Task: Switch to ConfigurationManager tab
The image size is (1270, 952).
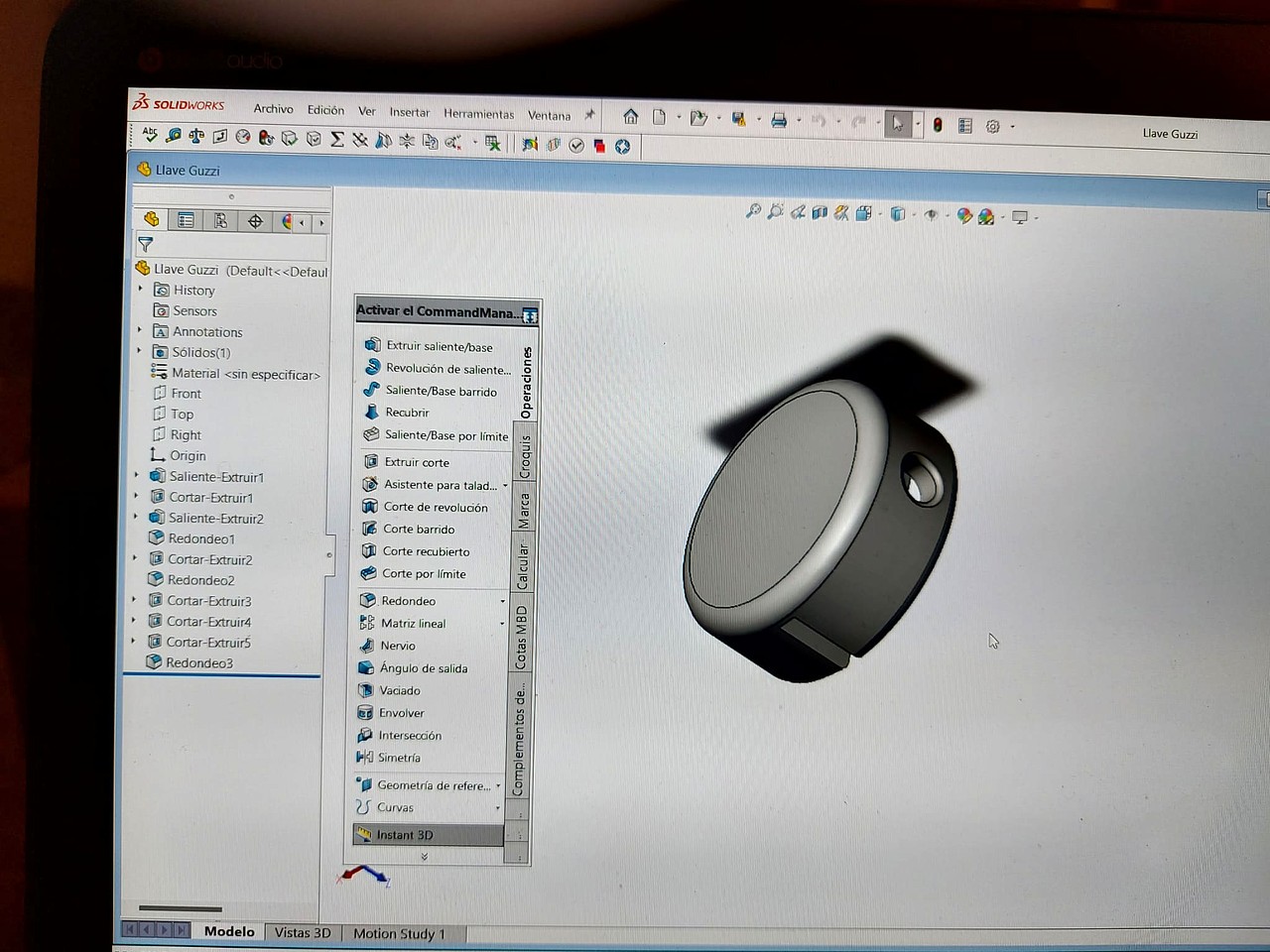Action: [220, 221]
